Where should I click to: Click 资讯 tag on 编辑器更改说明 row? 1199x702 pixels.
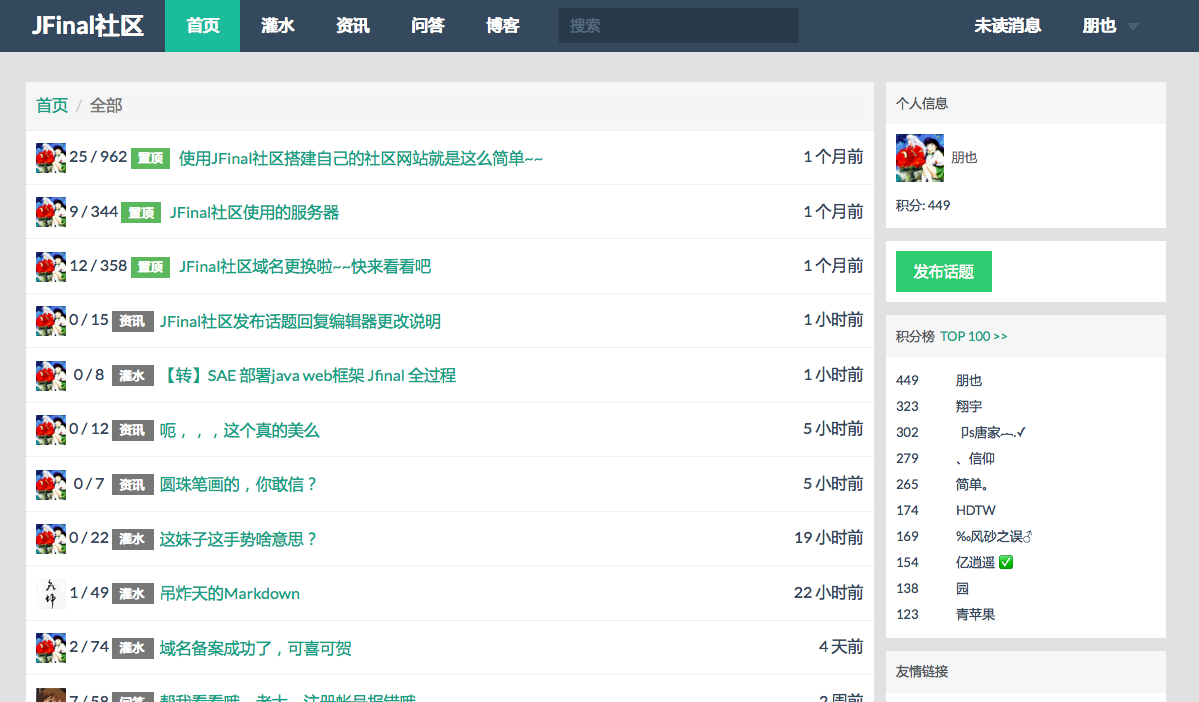pyautogui.click(x=132, y=321)
